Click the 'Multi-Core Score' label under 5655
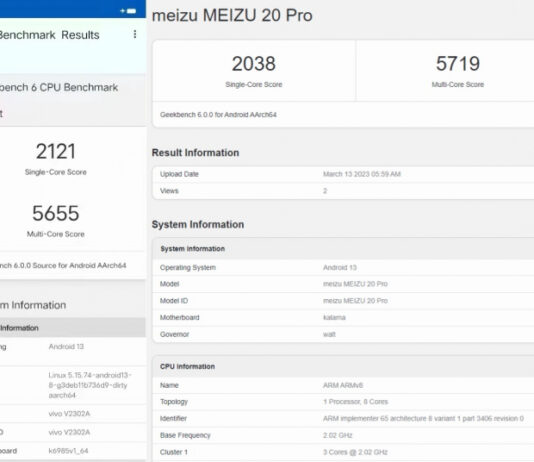 point(56,234)
